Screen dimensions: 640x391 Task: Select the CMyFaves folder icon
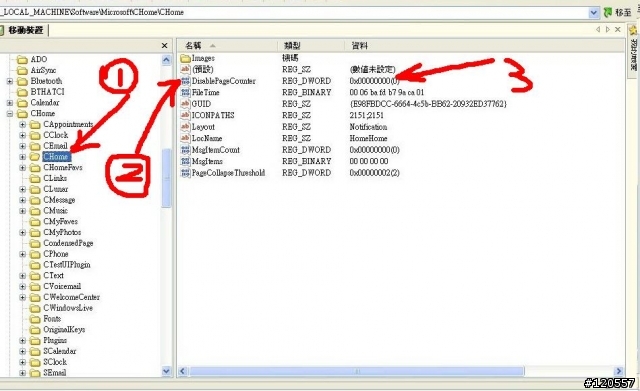[35, 222]
